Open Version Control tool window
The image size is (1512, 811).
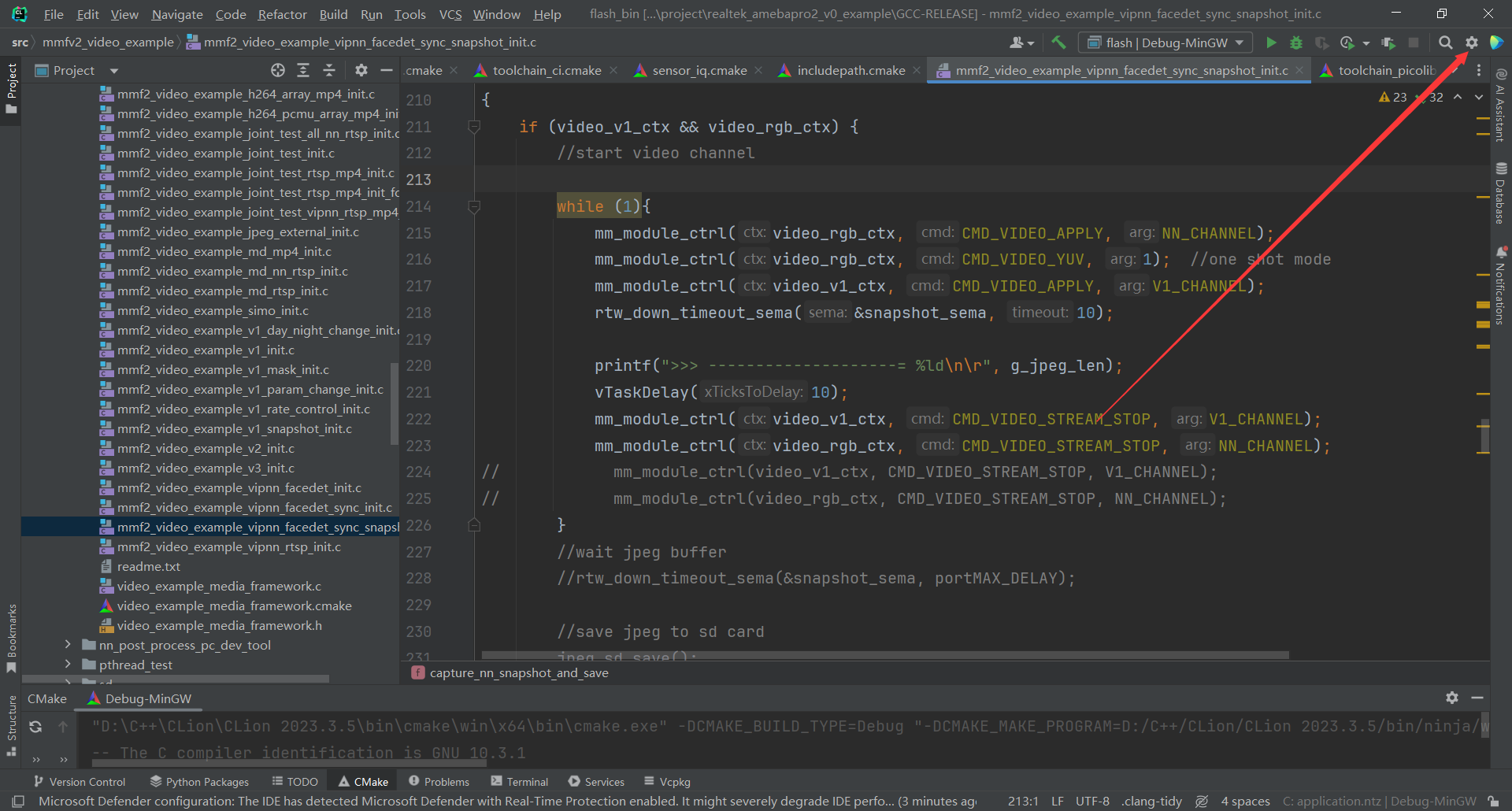80,781
